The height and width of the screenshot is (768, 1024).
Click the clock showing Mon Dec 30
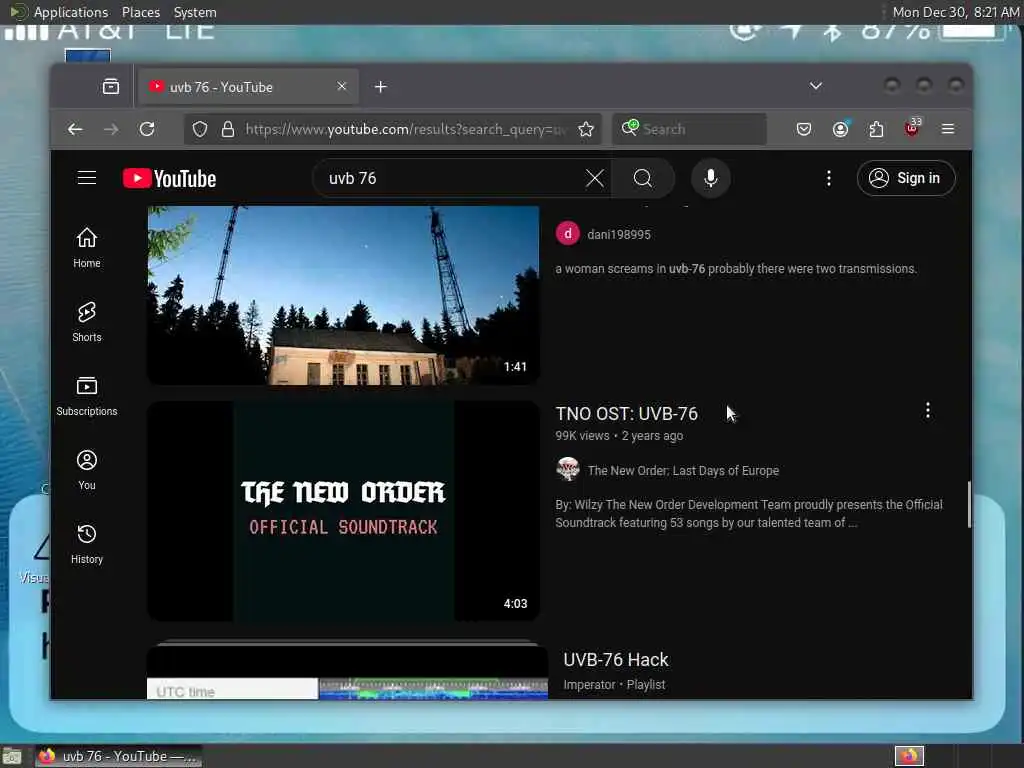point(955,12)
